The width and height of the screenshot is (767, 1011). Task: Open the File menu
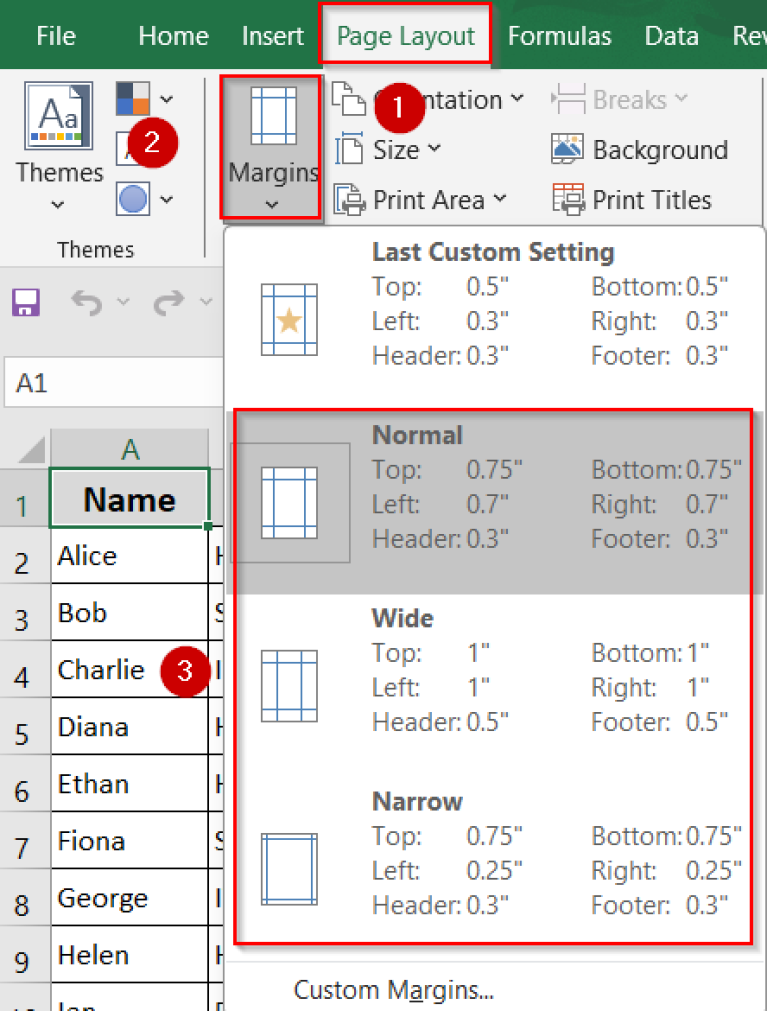(x=55, y=35)
